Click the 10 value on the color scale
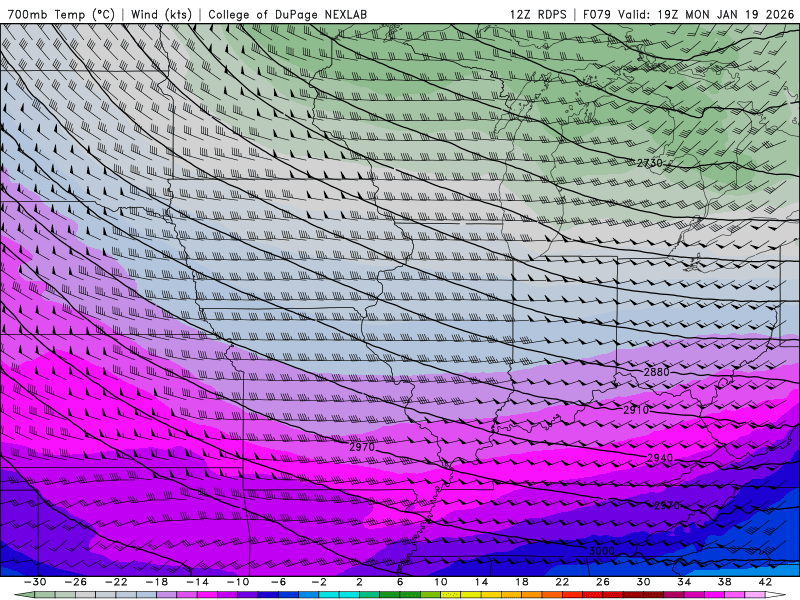The image size is (800, 600). click(x=440, y=582)
